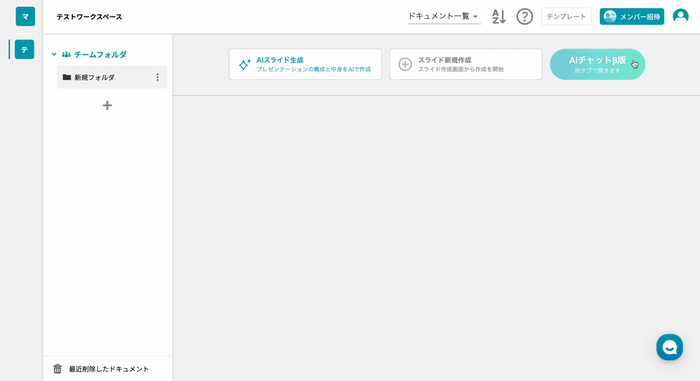This screenshot has width=700, height=381.
Task: Open the user profile avatar icon
Action: tap(680, 17)
